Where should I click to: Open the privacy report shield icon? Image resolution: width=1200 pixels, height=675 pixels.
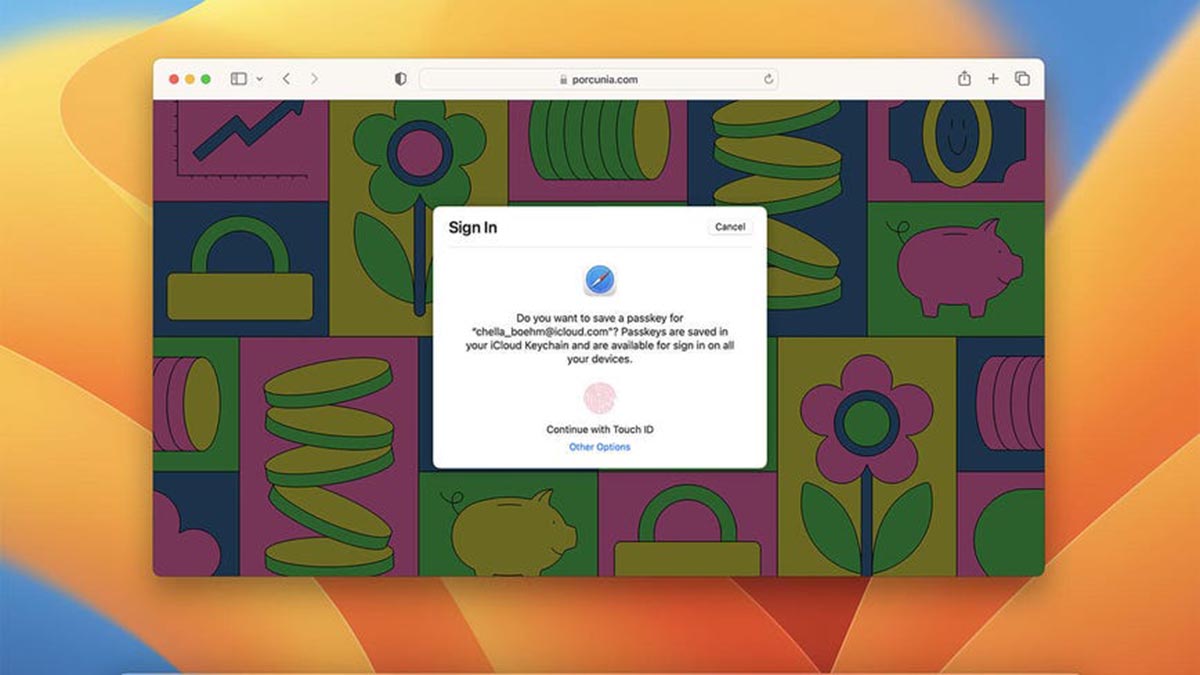pos(401,79)
